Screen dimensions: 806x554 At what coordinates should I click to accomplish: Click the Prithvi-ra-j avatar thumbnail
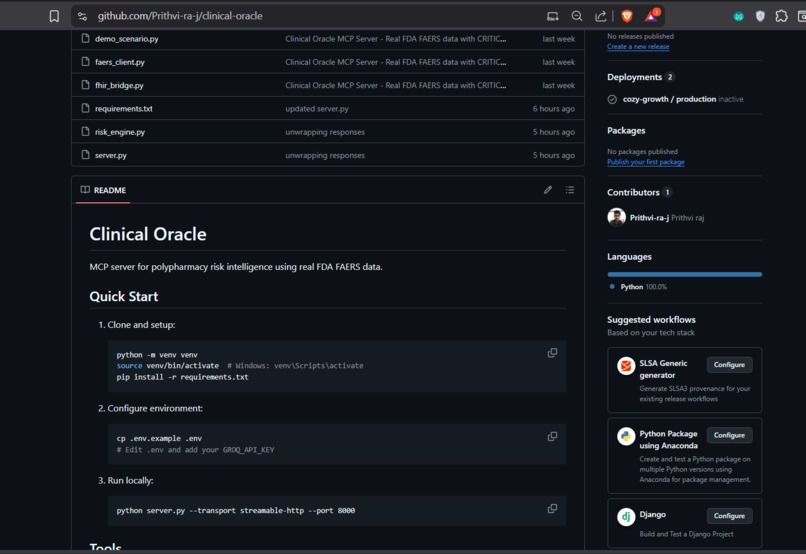pyautogui.click(x=616, y=217)
